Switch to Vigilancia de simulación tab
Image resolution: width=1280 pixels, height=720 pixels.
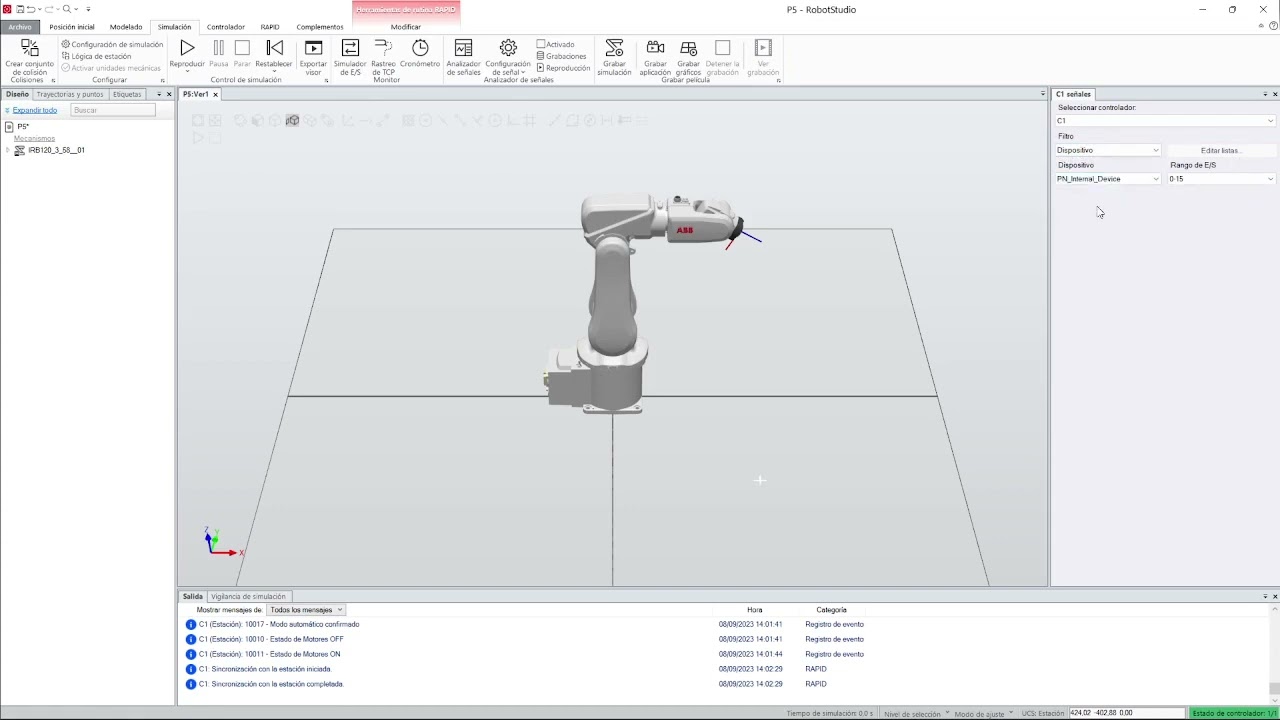tap(248, 596)
